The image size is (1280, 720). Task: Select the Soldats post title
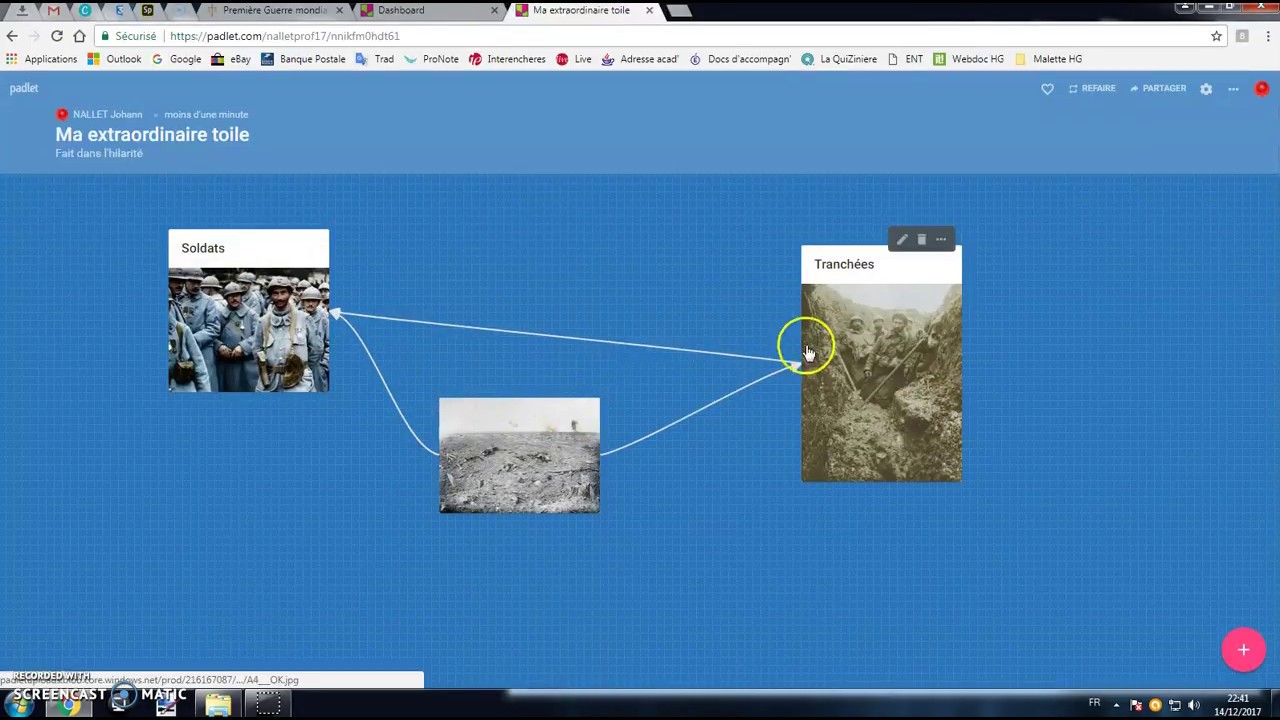tap(203, 248)
